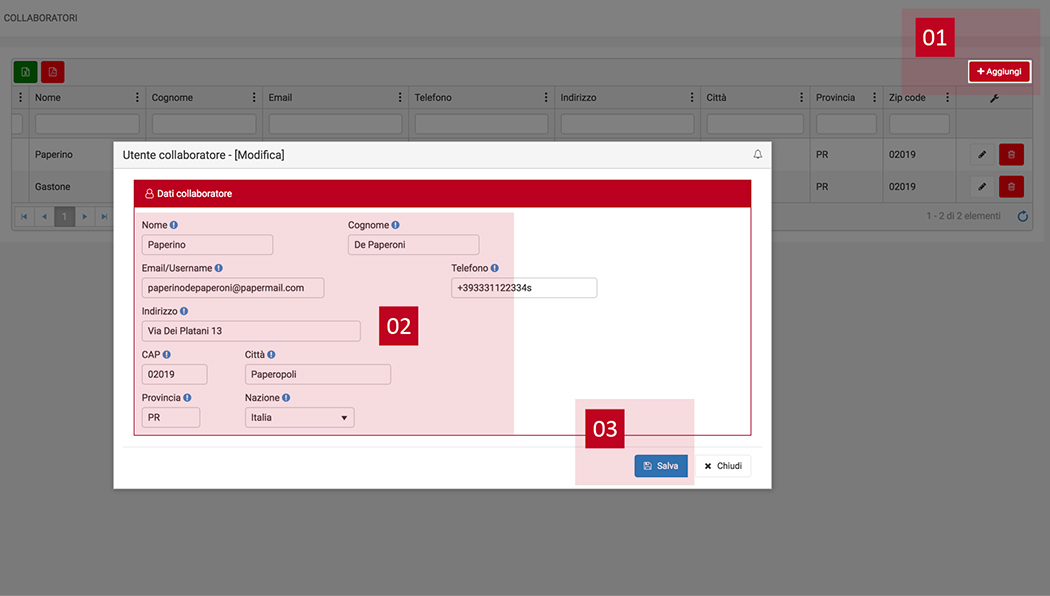Click the bell icon in the dialog header
Image resolution: width=1050 pixels, height=596 pixels.
coord(757,155)
